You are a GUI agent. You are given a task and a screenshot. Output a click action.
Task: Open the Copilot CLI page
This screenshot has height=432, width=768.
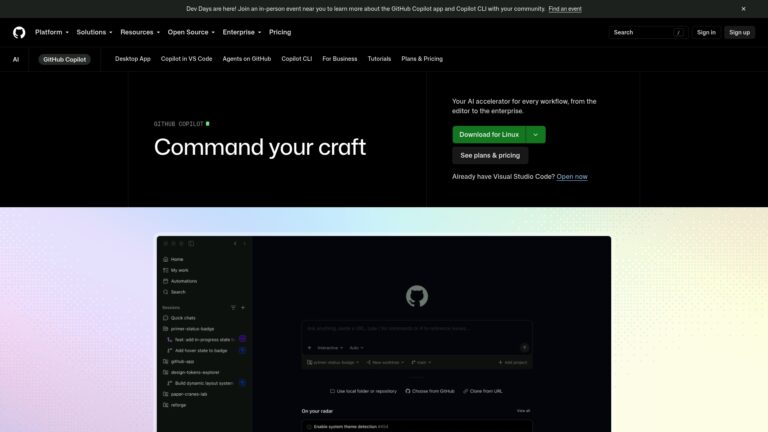(297, 59)
